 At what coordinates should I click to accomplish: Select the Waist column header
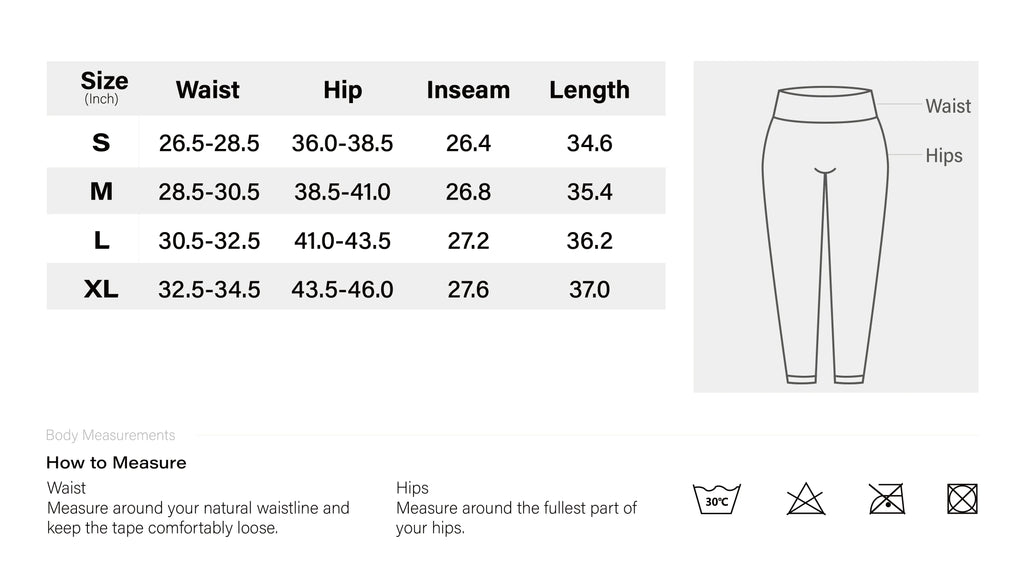click(x=208, y=90)
